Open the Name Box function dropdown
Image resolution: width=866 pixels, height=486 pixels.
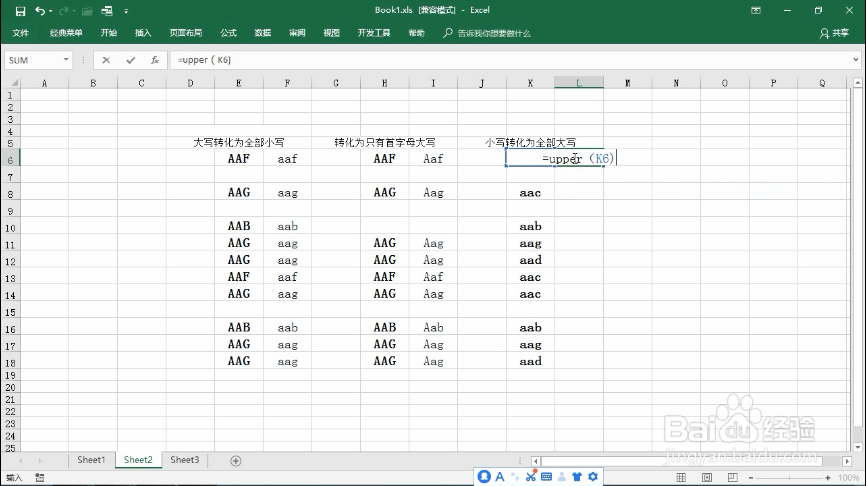pos(66,60)
